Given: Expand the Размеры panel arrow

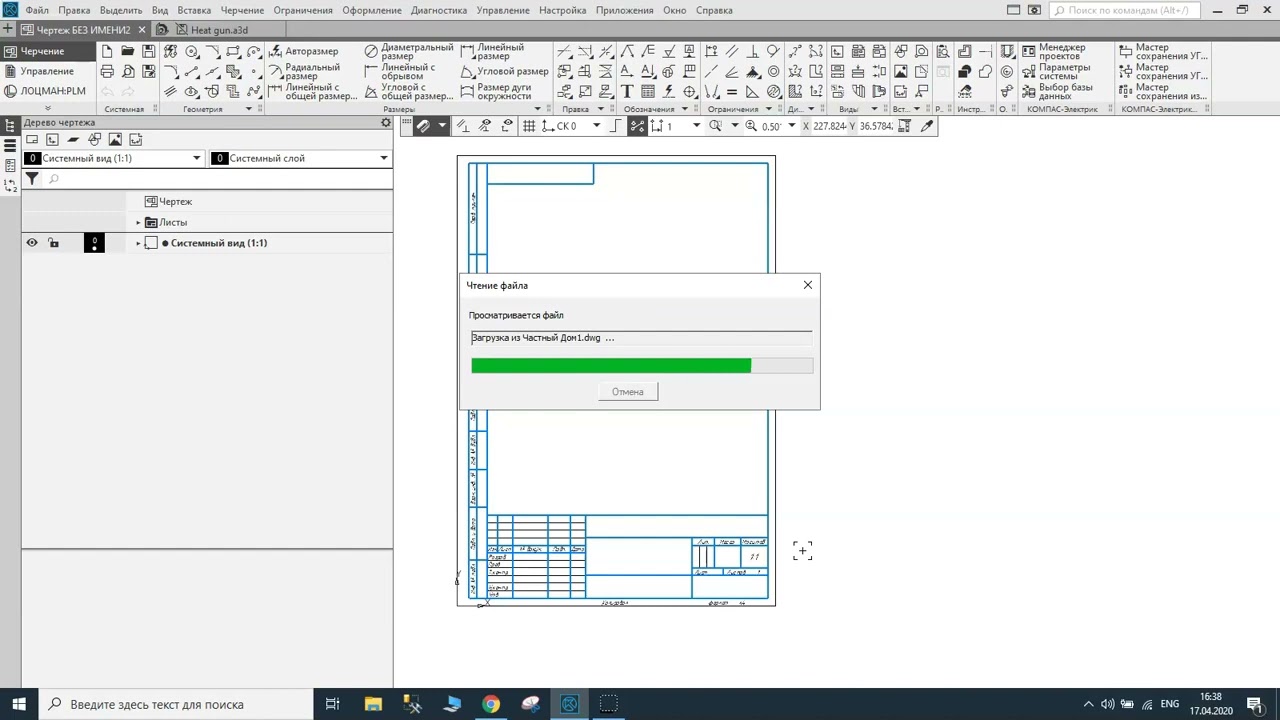Looking at the screenshot, I should coord(537,109).
